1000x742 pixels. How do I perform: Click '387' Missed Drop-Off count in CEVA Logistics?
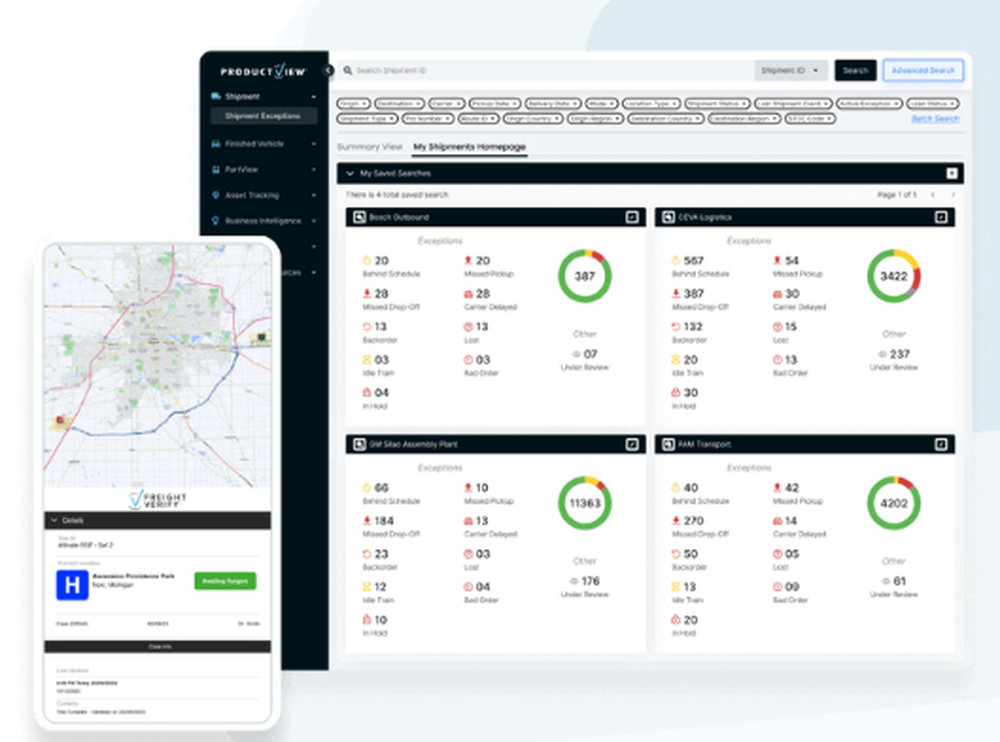(694, 293)
